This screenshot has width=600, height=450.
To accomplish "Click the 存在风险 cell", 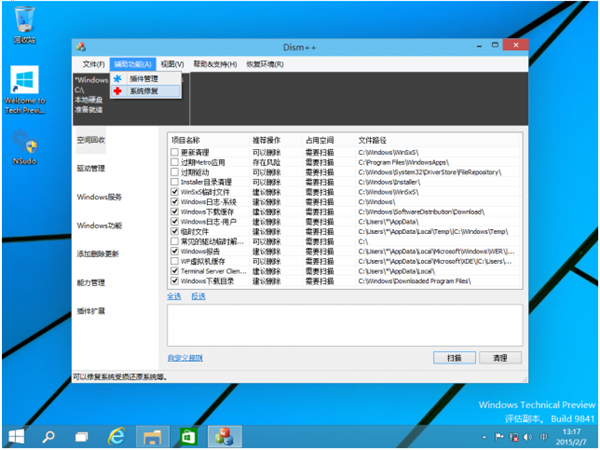I will coord(266,162).
